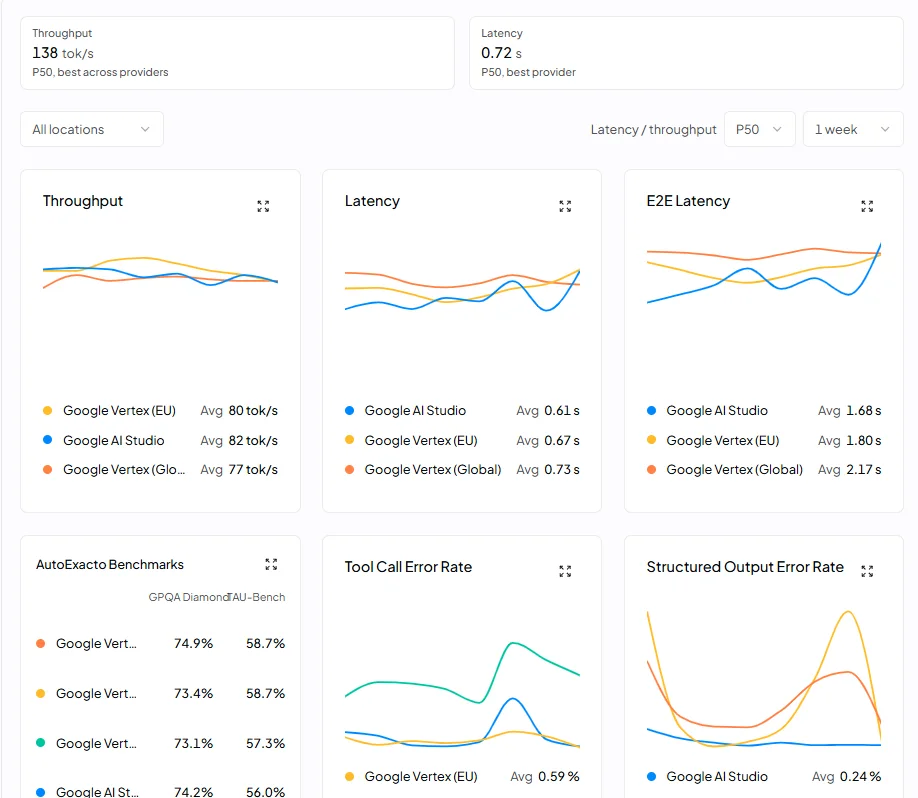
Task: Click the green Google Vert... benchmark row
Action: (160, 744)
